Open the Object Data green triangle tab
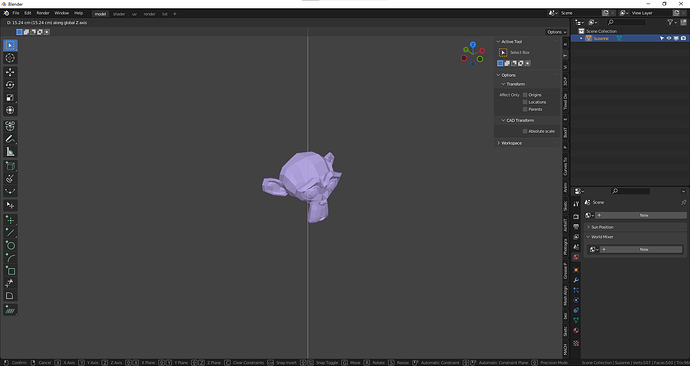Viewport: 690px width, 366px height. [576, 320]
